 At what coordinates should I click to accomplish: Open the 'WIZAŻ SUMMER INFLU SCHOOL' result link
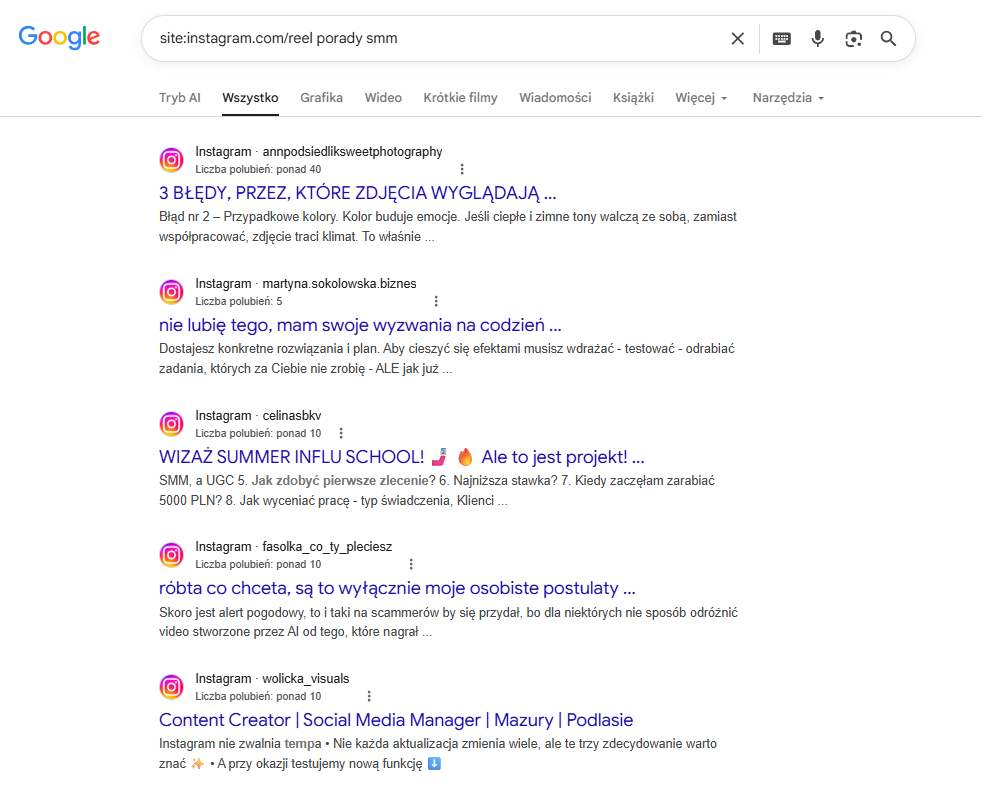click(x=401, y=457)
